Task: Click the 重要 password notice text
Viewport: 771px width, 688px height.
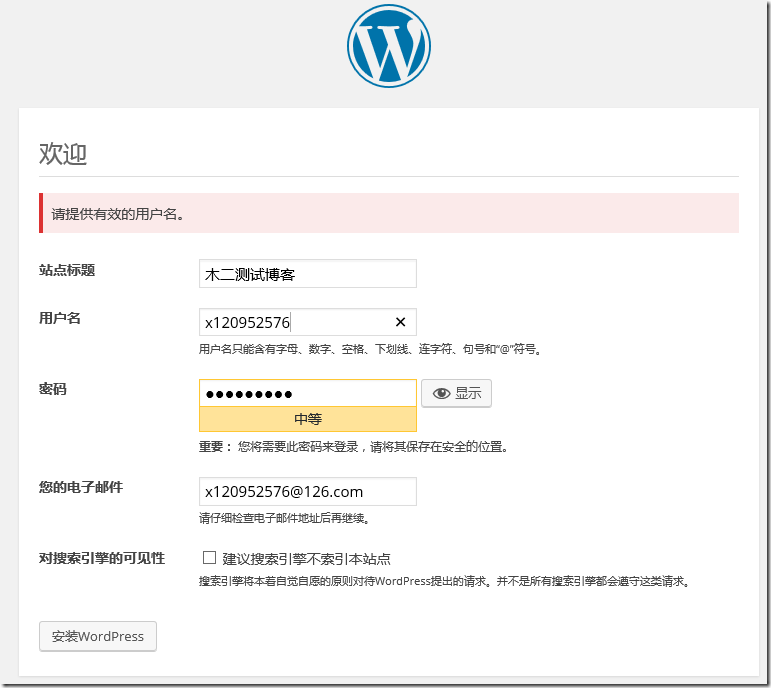Action: (353, 447)
